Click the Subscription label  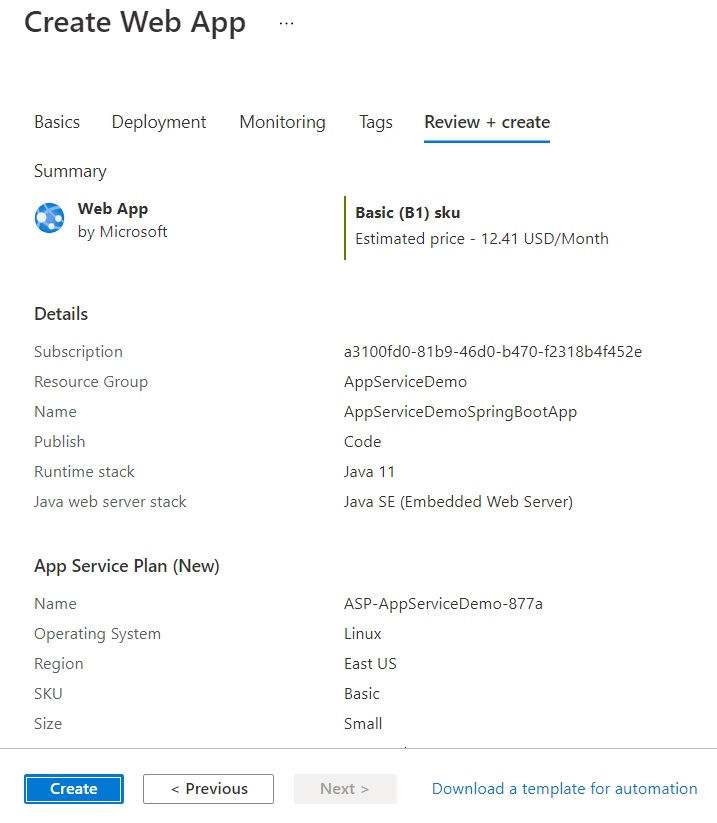(x=78, y=352)
